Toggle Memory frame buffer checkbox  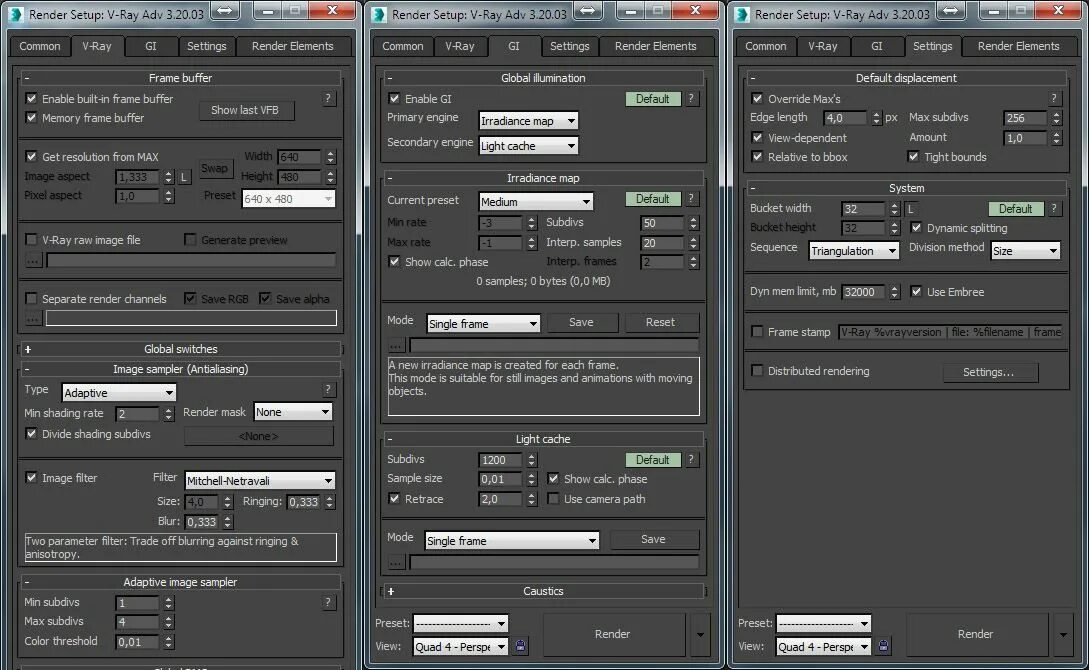[x=31, y=117]
